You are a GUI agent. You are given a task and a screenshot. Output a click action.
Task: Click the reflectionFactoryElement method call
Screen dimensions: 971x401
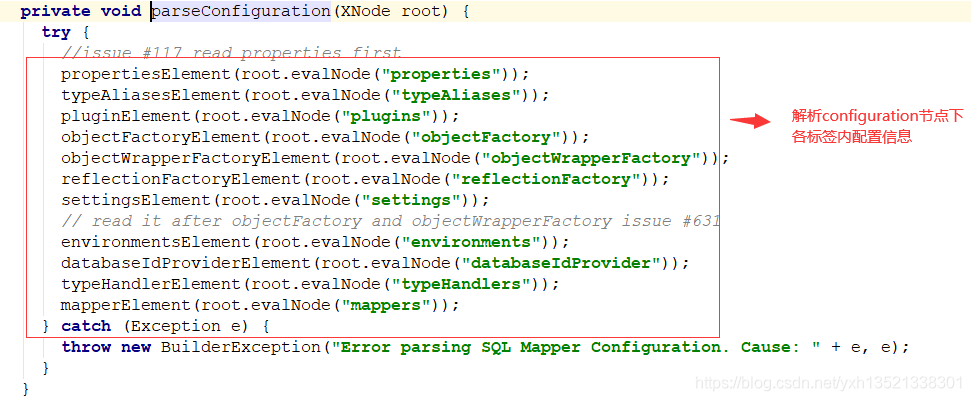(181, 179)
